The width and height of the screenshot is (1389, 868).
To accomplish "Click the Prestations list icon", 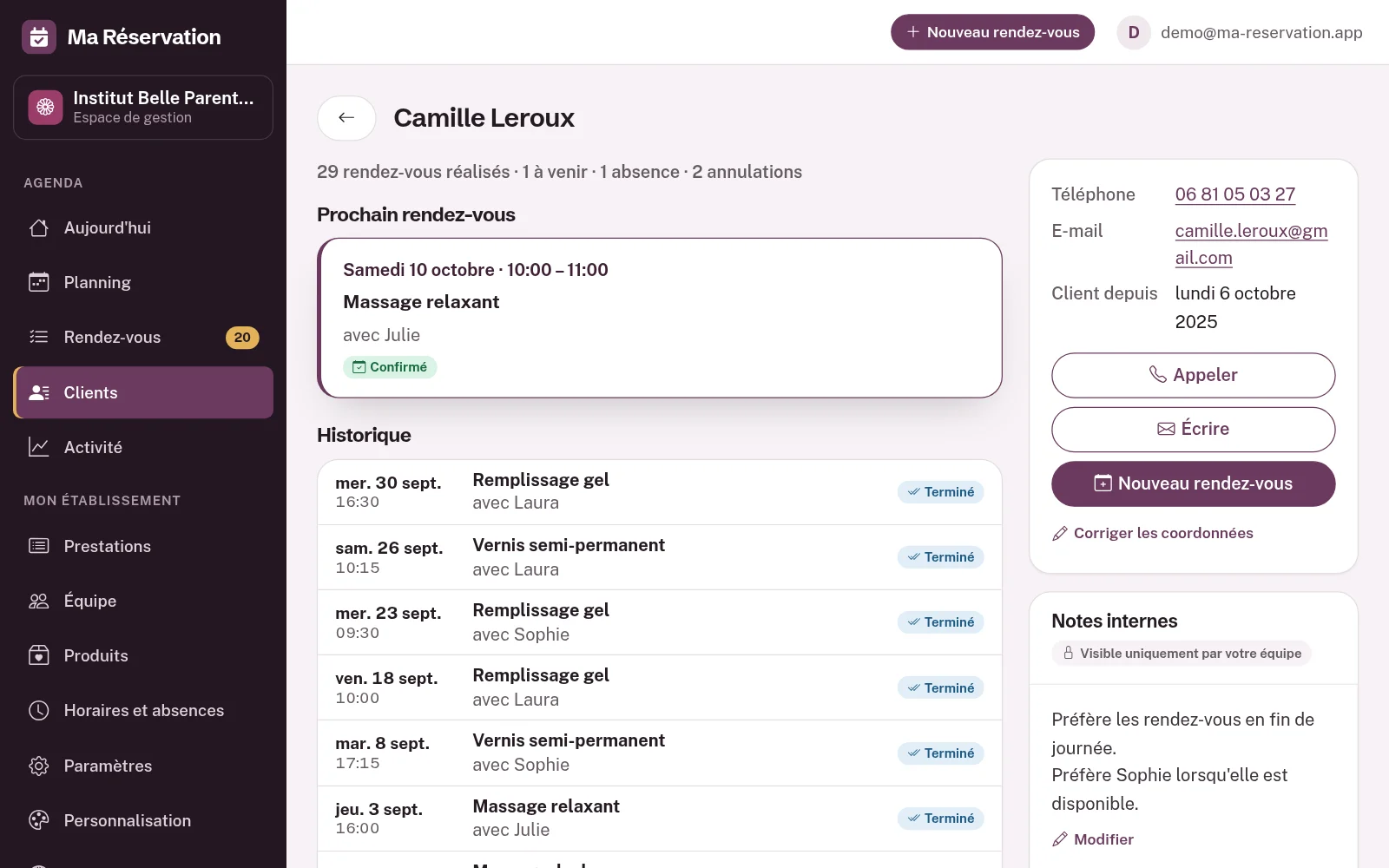I will click(39, 546).
